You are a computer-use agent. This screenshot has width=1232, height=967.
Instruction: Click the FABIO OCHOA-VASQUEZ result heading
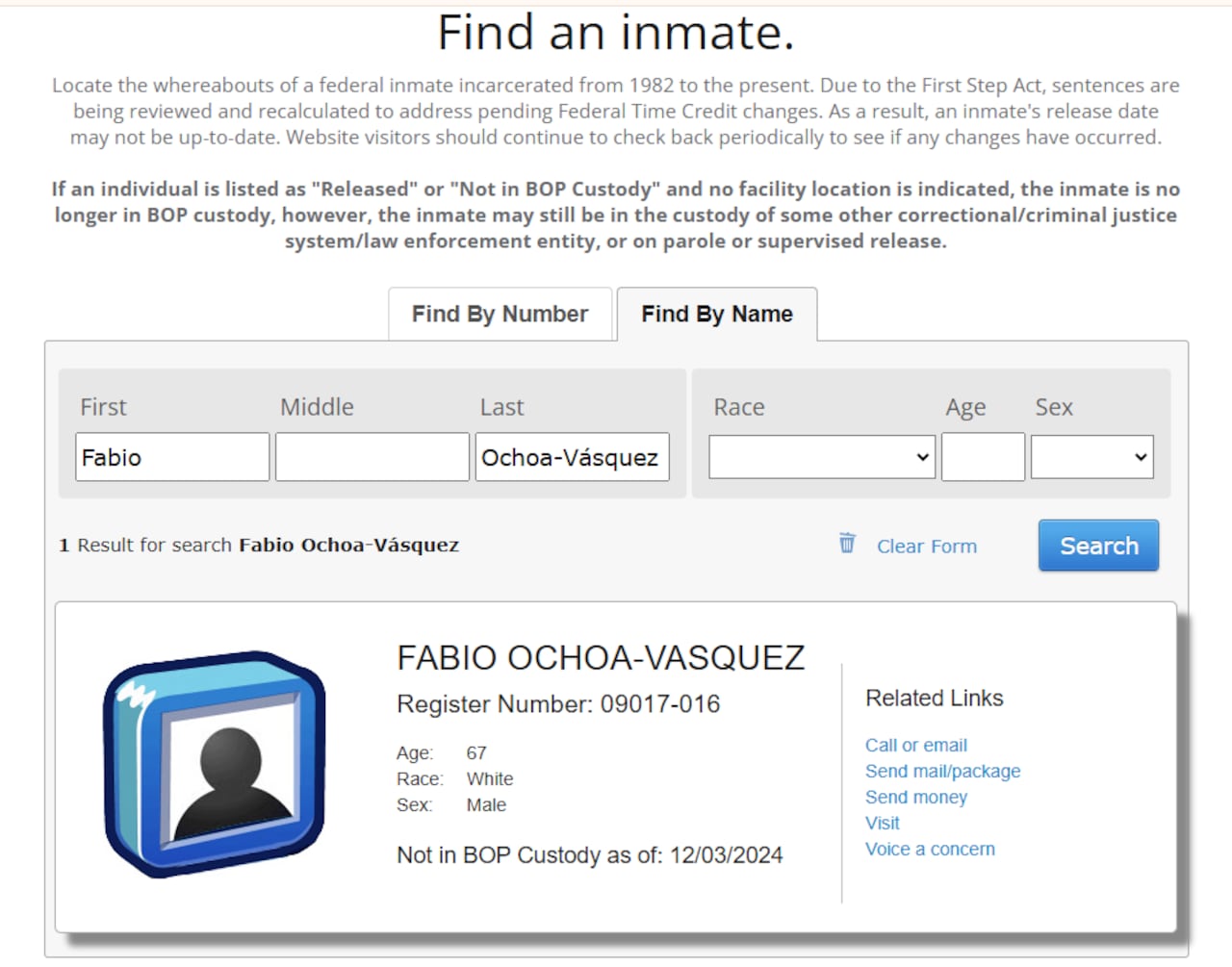point(601,658)
